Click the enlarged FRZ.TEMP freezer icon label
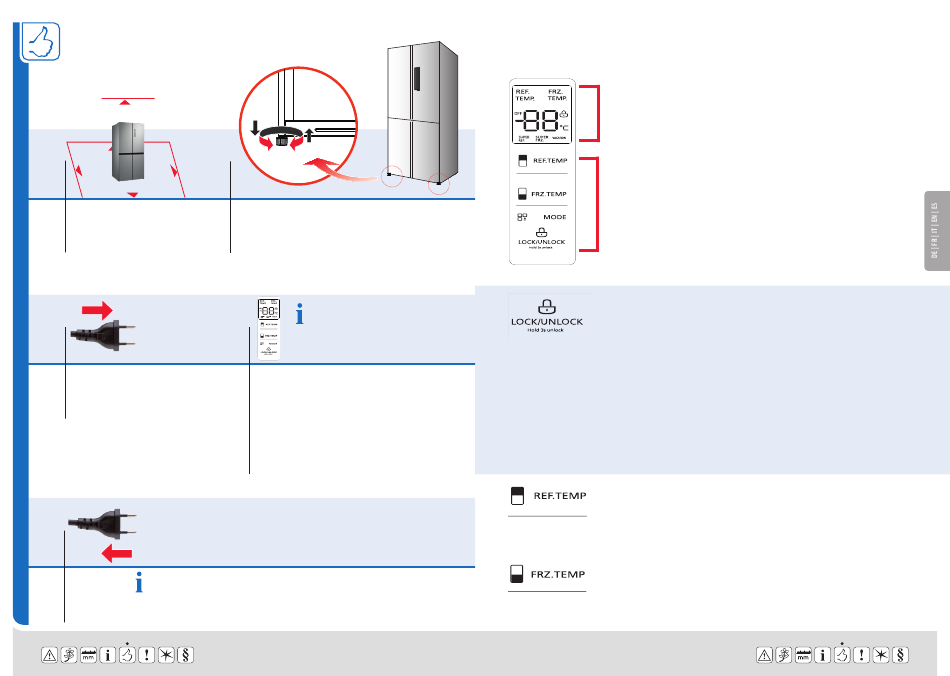Viewport: 950px width, 676px height. pyautogui.click(x=548, y=574)
